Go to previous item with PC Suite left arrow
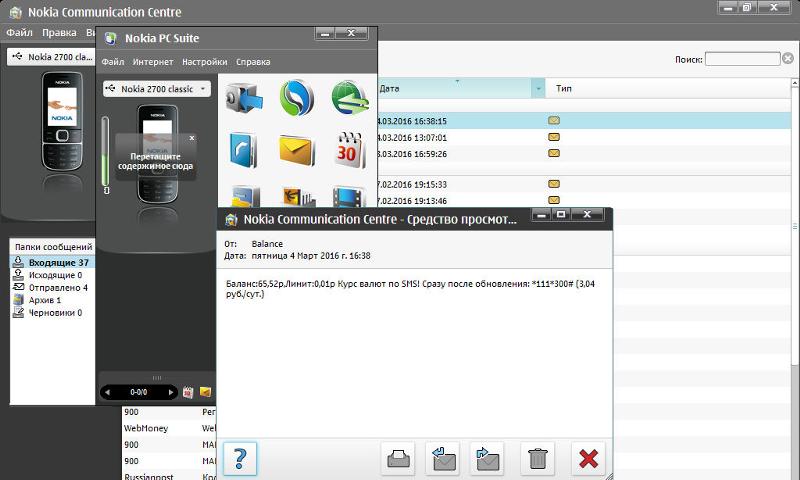800x480 pixels. tap(107, 392)
